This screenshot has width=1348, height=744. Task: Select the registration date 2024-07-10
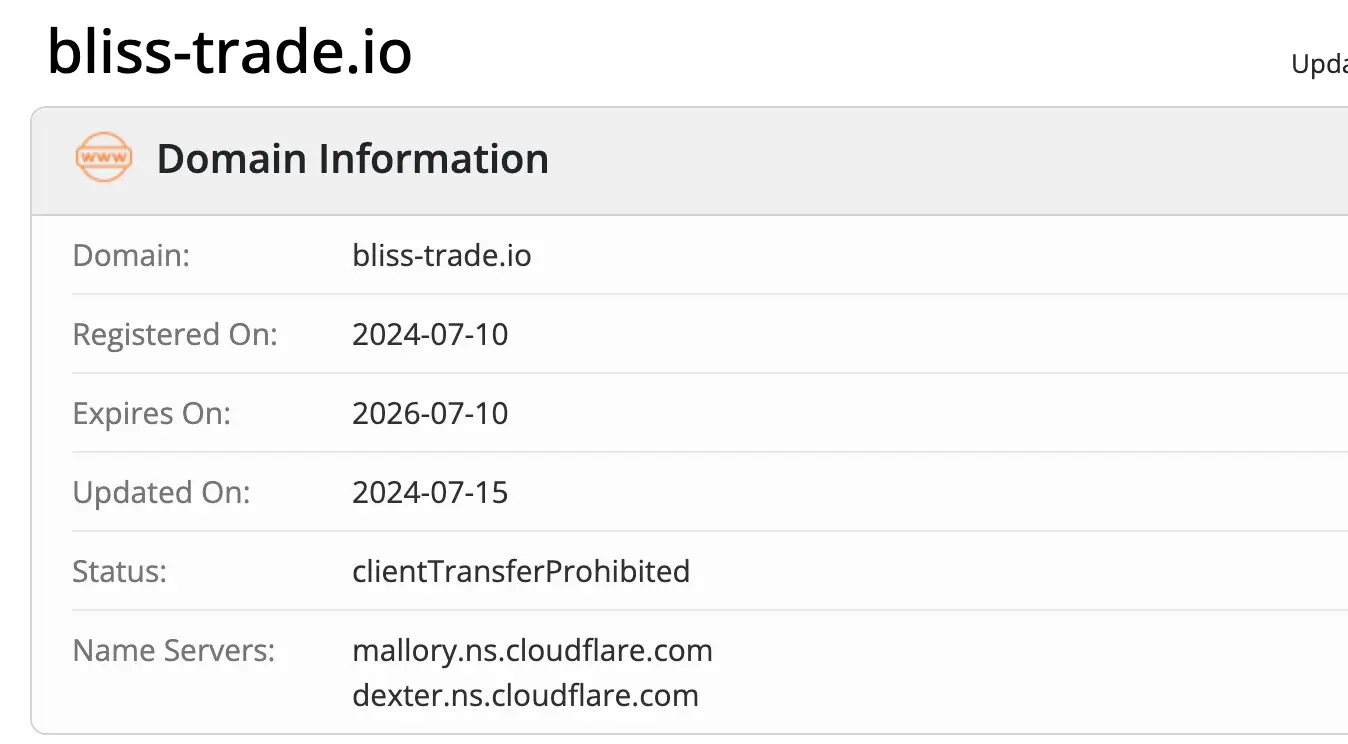(430, 334)
